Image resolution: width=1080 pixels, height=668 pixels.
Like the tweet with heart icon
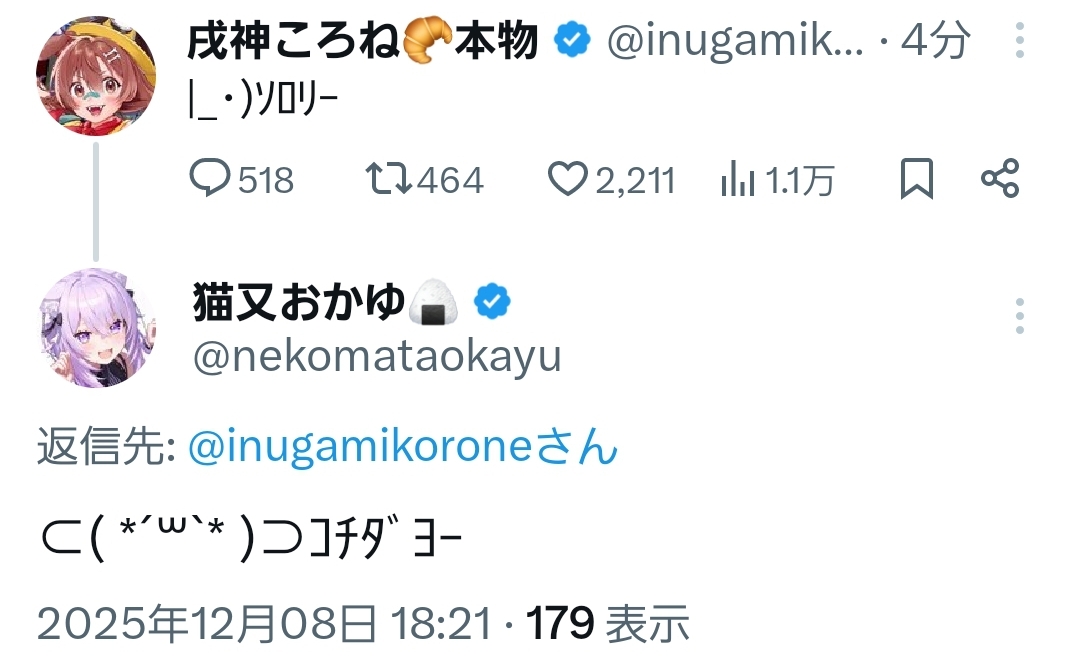tap(568, 180)
